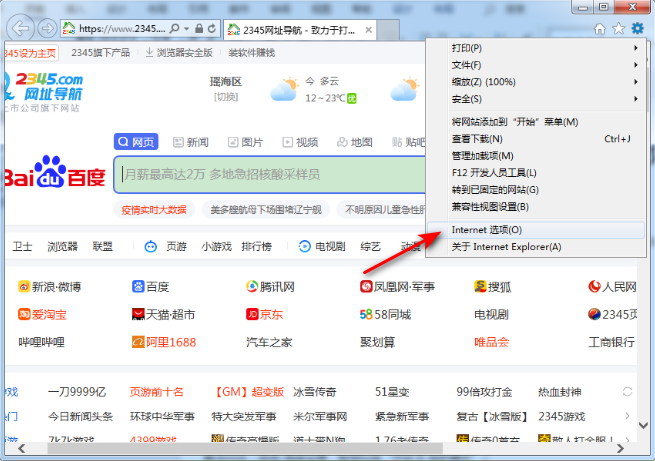Open the 阿里1688 site link
Screen dimensions: 655x461
click(x=164, y=342)
